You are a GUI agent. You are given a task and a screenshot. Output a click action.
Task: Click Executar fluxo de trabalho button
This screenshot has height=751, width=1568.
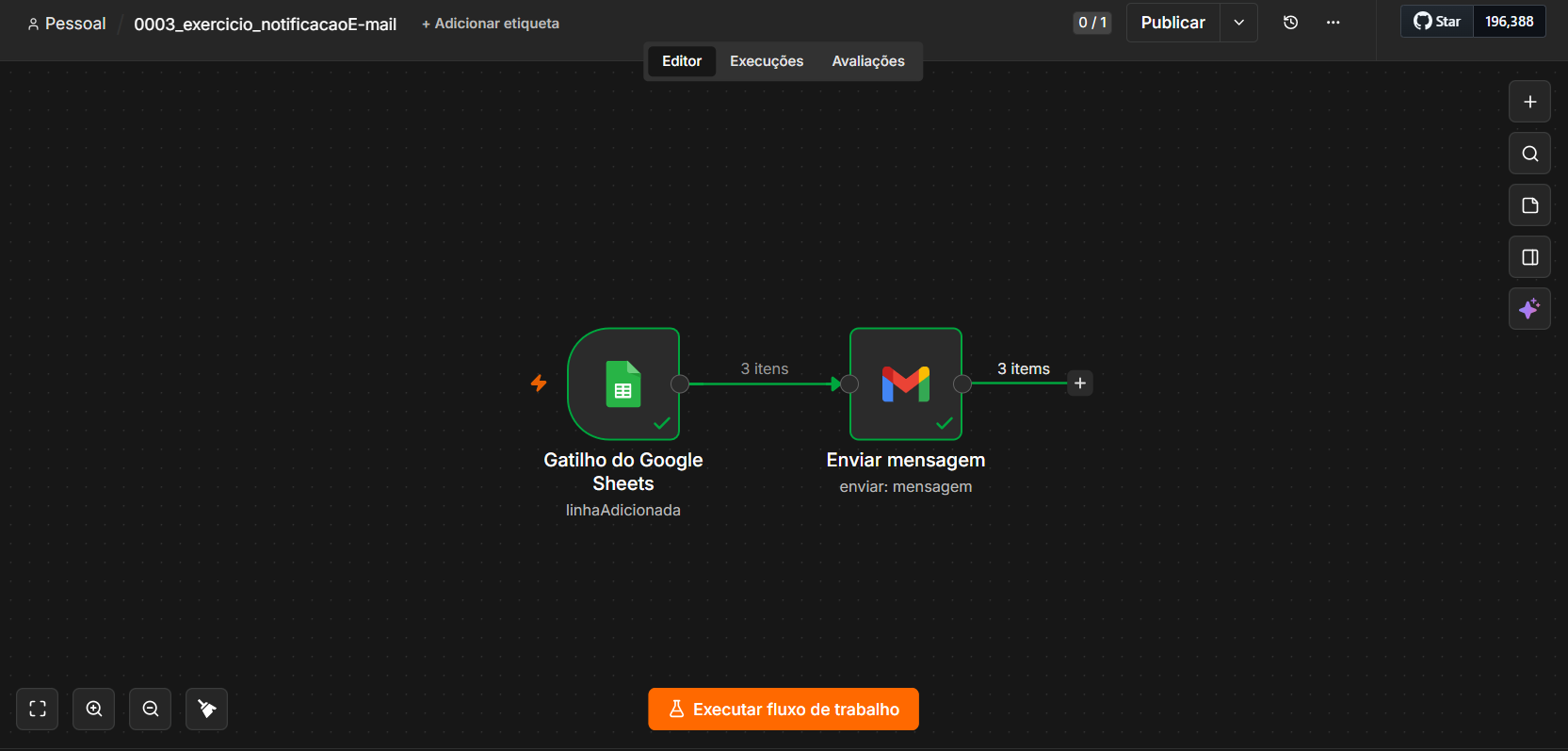click(x=784, y=710)
